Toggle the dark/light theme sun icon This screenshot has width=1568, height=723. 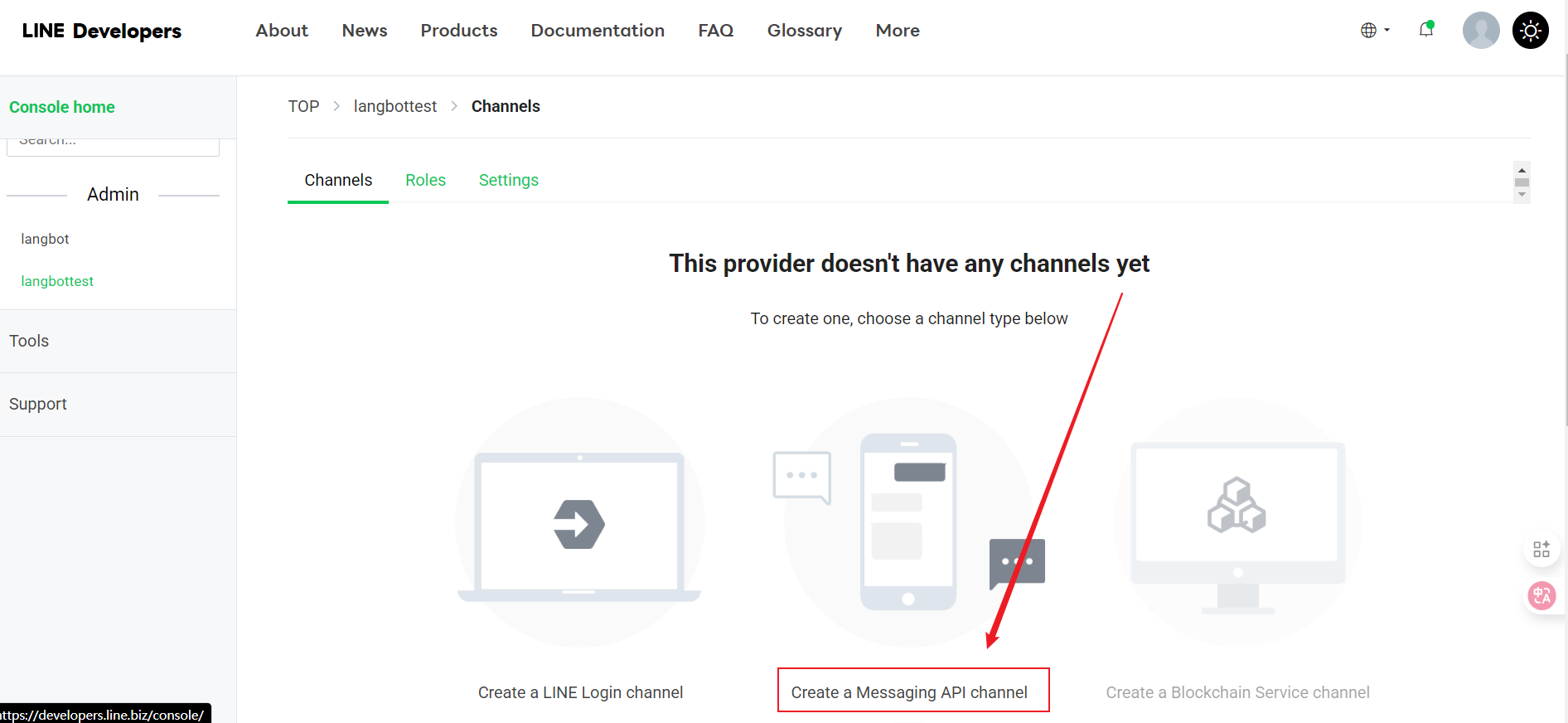click(1530, 31)
